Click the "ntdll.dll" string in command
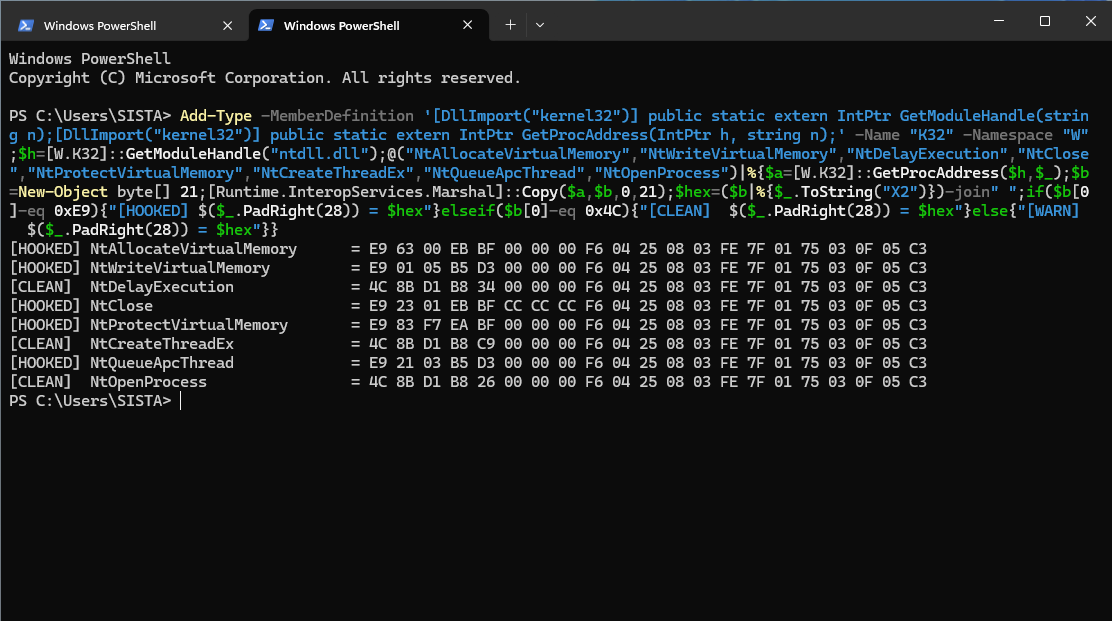1112x621 pixels. tap(319, 154)
